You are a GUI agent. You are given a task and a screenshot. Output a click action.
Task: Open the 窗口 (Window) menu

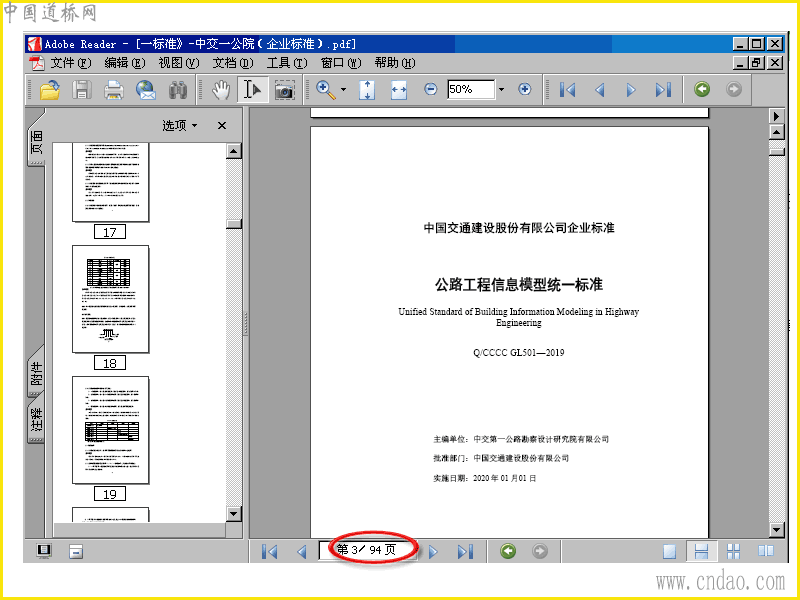point(341,63)
